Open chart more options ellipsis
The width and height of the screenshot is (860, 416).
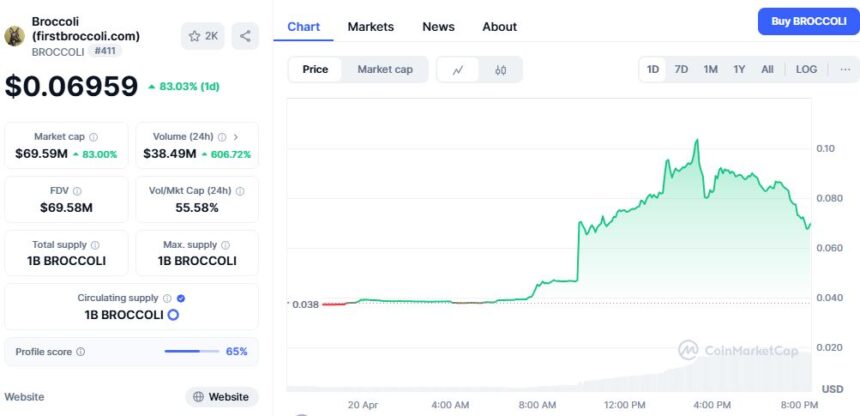(845, 70)
